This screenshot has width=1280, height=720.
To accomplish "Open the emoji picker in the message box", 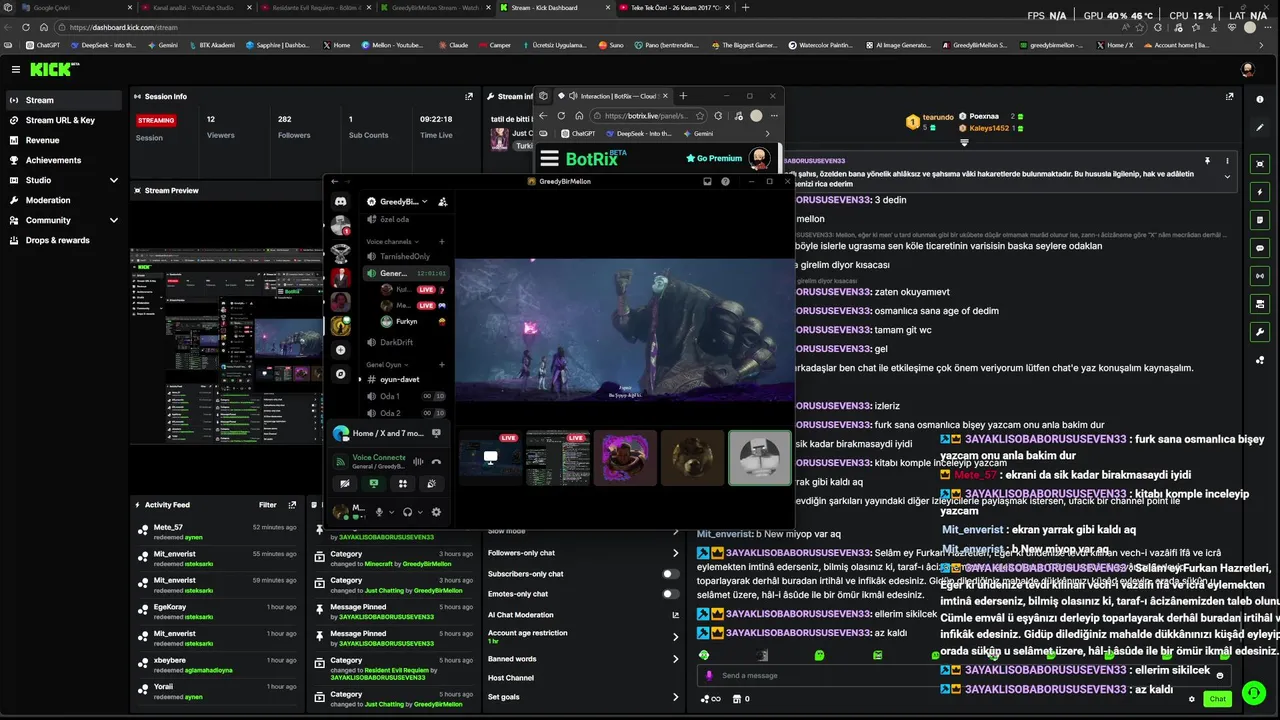I will (1219, 675).
